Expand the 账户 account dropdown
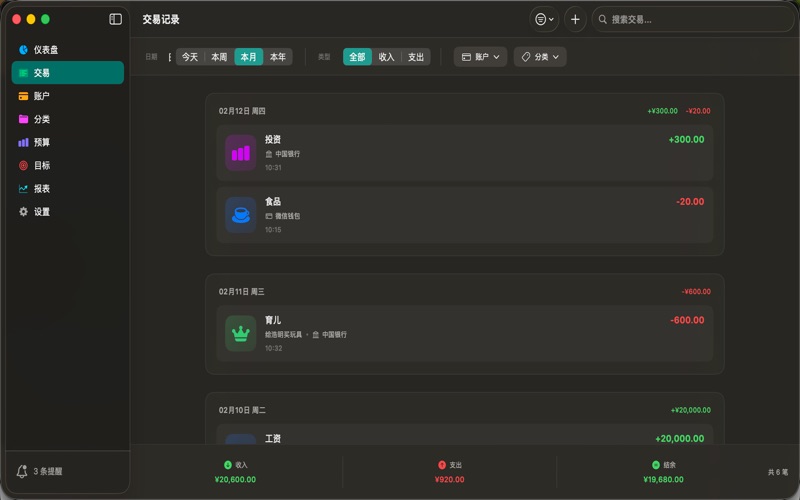Image resolution: width=800 pixels, height=500 pixels. point(480,57)
